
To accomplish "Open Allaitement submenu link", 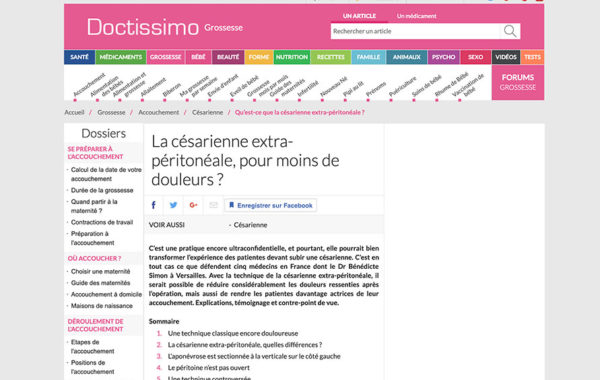I will click(153, 87).
